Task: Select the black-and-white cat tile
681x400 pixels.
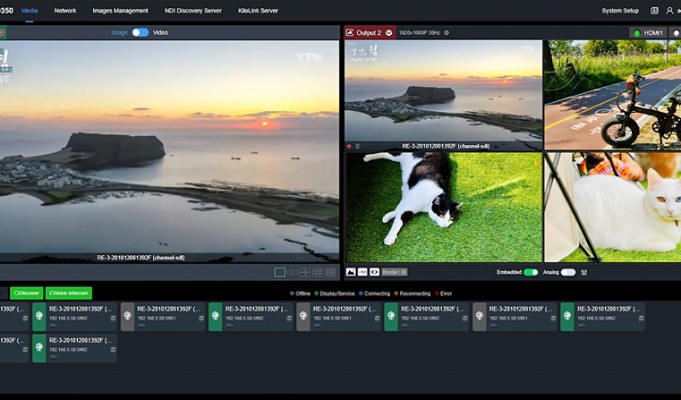Action: [x=443, y=207]
